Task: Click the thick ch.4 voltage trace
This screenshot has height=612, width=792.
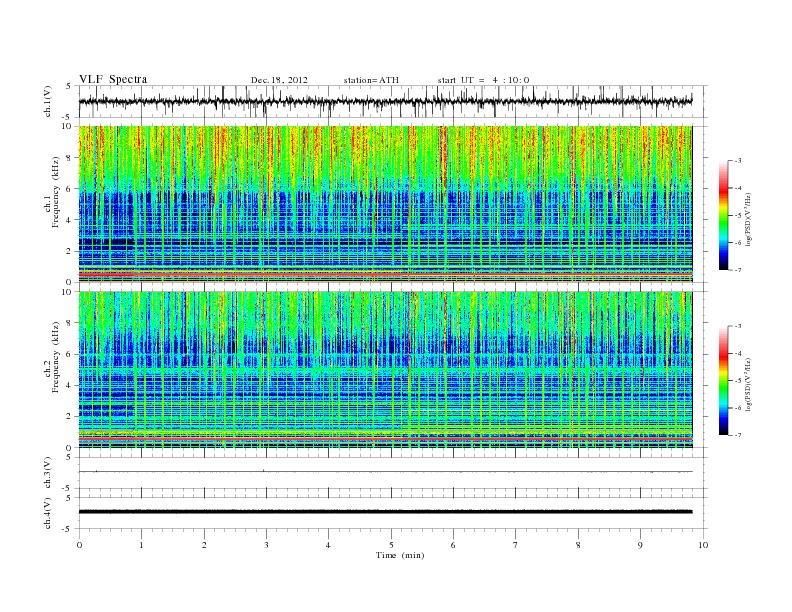Action: (x=385, y=512)
